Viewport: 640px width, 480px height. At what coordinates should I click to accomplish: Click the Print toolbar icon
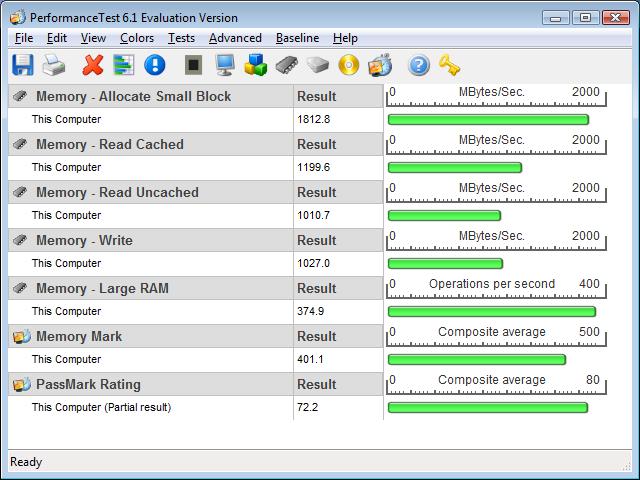tap(53, 65)
